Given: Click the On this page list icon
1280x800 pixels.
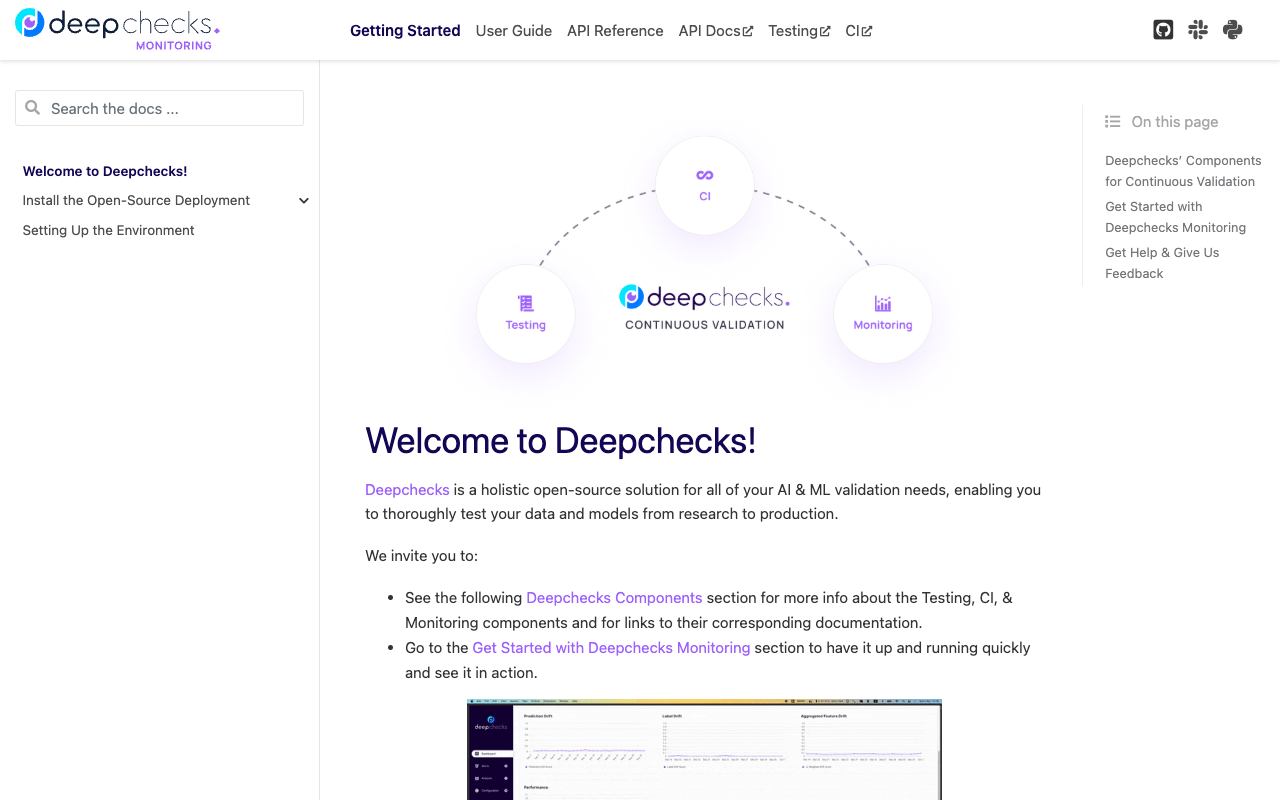Looking at the screenshot, I should coord(1112,122).
